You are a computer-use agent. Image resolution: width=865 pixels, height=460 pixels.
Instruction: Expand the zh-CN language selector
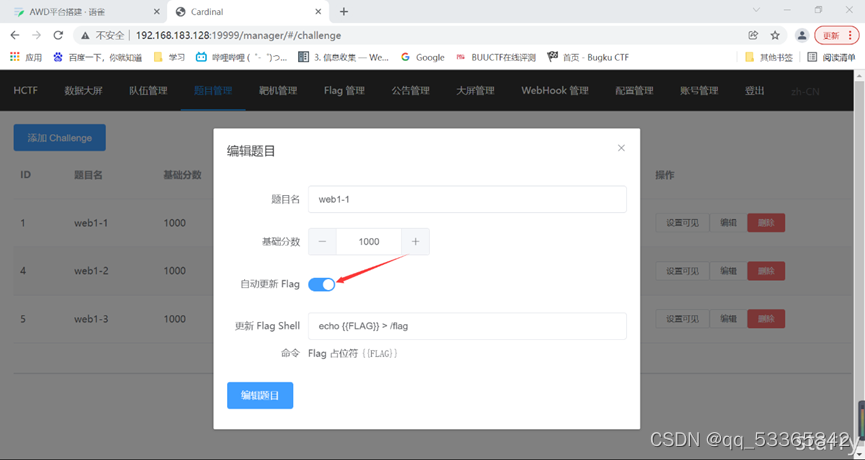tap(805, 91)
